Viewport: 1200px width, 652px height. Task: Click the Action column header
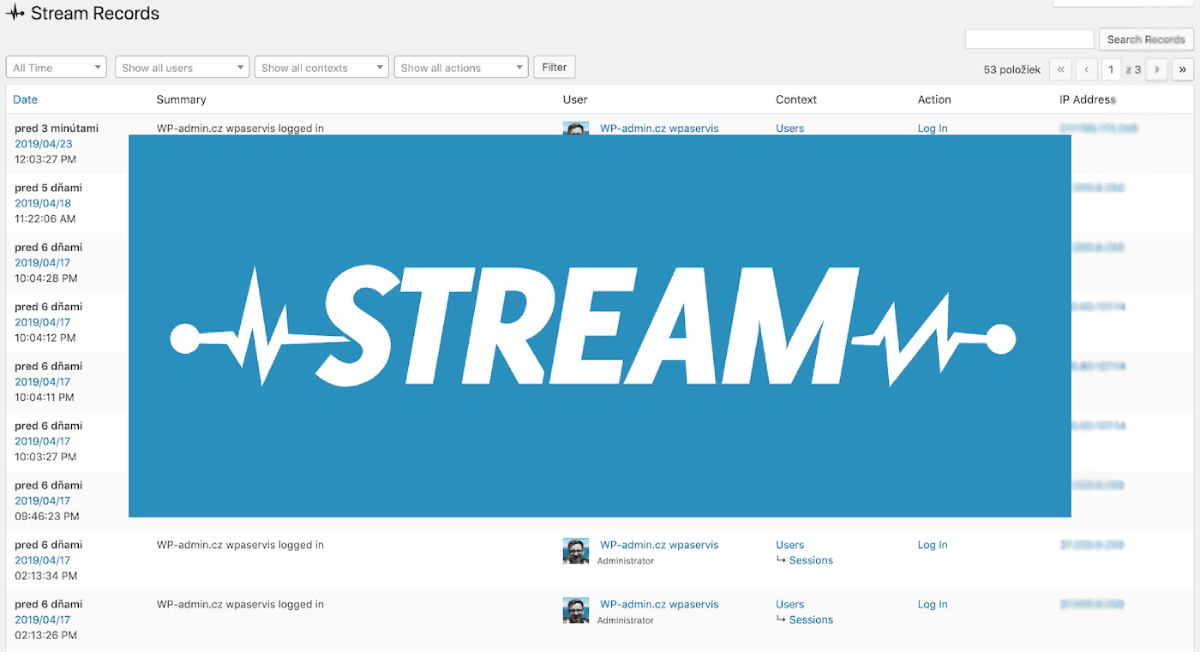click(x=934, y=99)
